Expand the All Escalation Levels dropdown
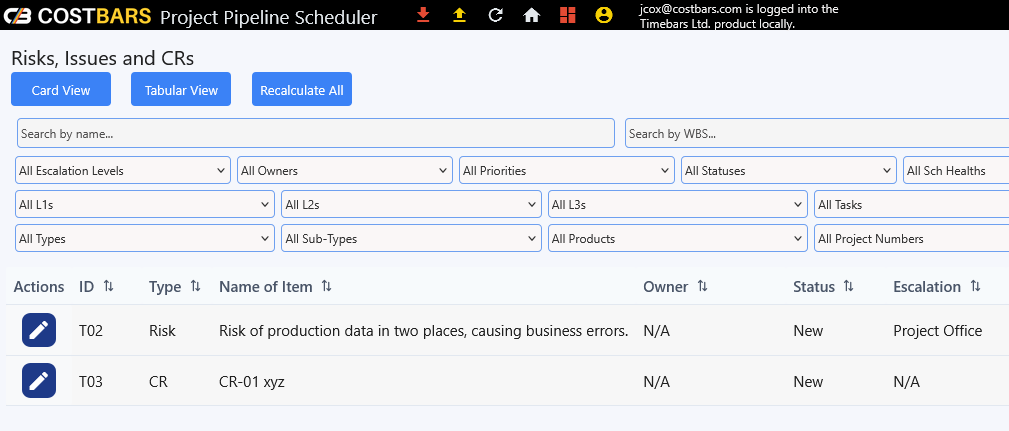1009x431 pixels. click(x=123, y=171)
